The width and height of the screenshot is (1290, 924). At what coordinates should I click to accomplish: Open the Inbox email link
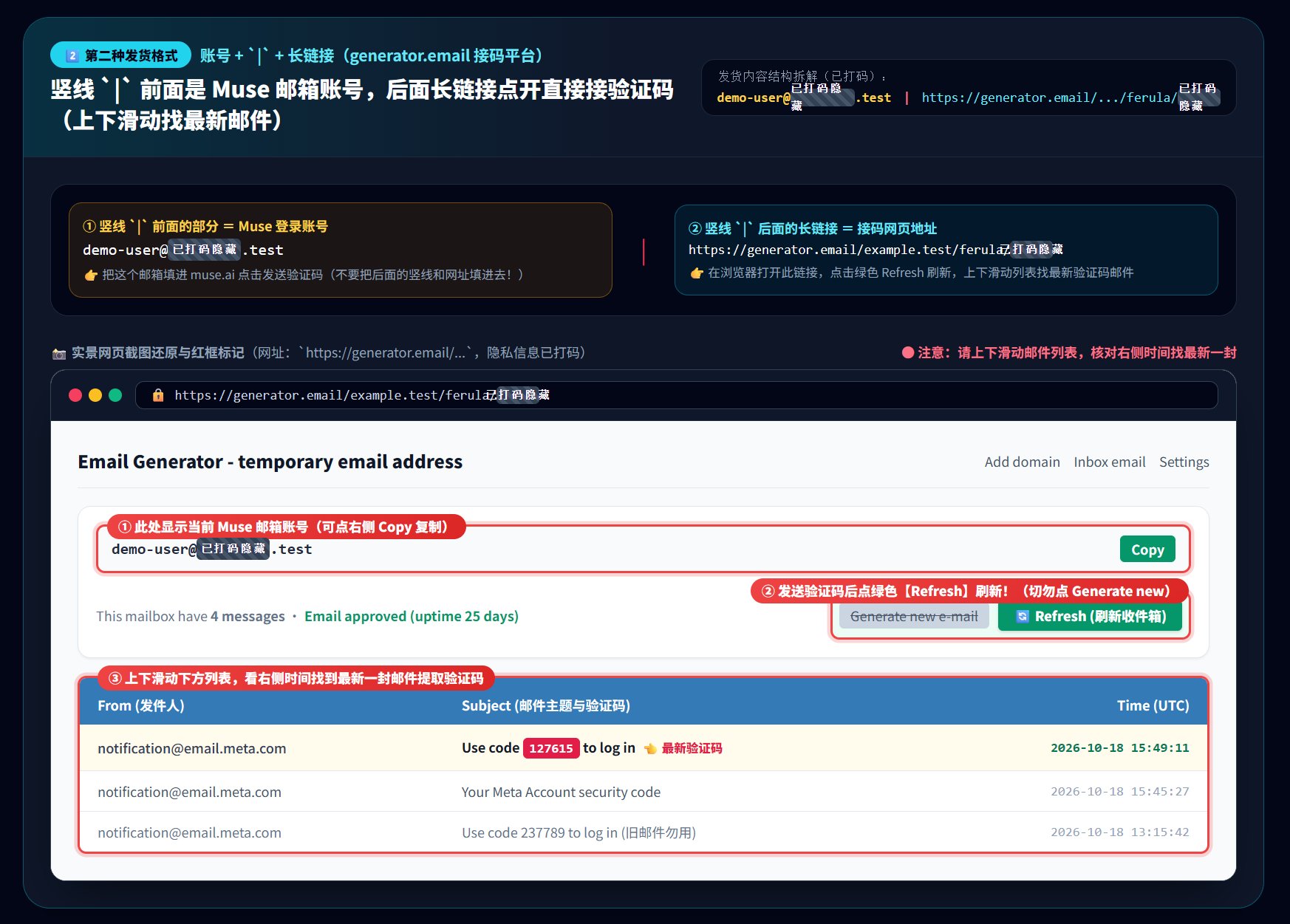[1109, 462]
